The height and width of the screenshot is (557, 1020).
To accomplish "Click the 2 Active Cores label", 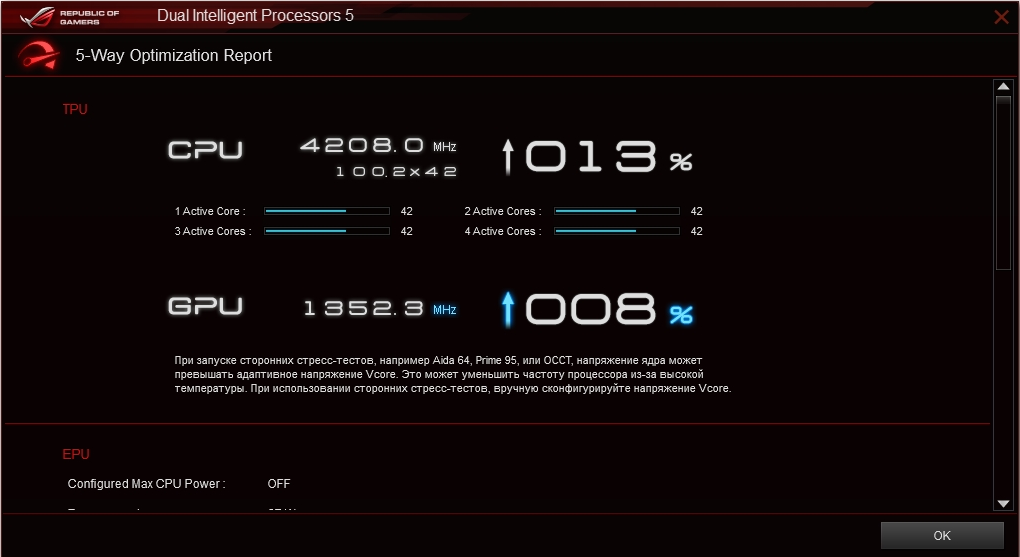I will pos(503,211).
